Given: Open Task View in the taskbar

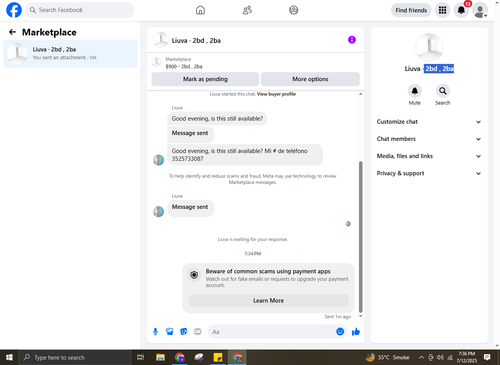Looking at the screenshot, I should tap(141, 357).
